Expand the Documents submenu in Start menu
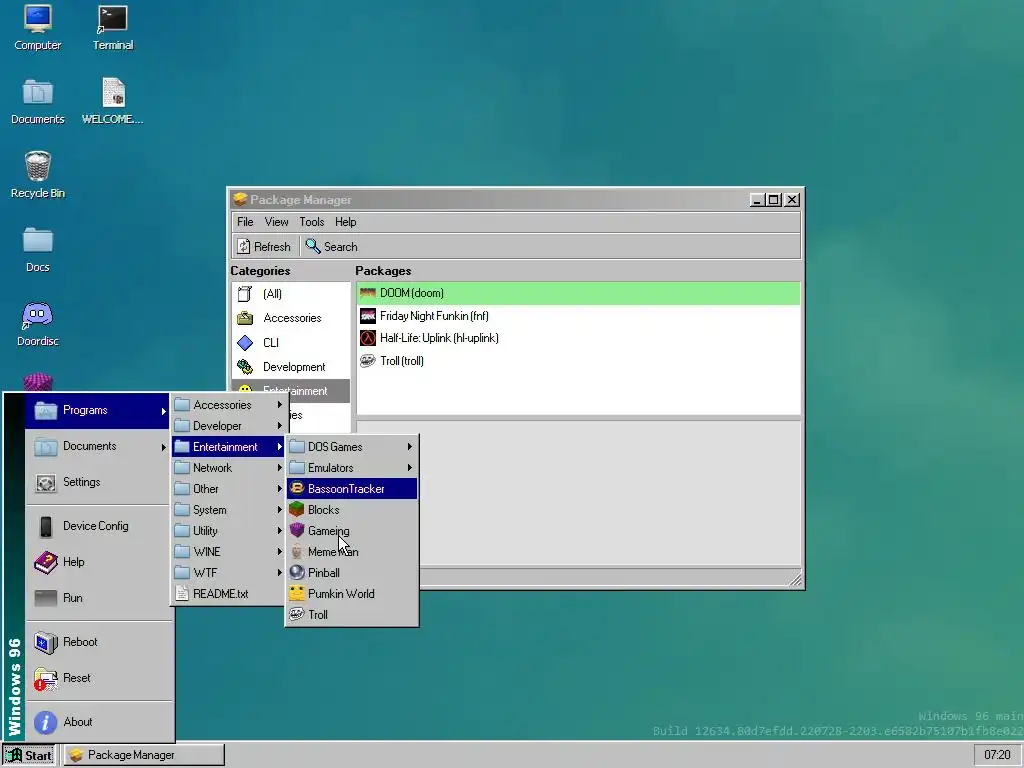This screenshot has width=1024, height=768. [x=97, y=446]
